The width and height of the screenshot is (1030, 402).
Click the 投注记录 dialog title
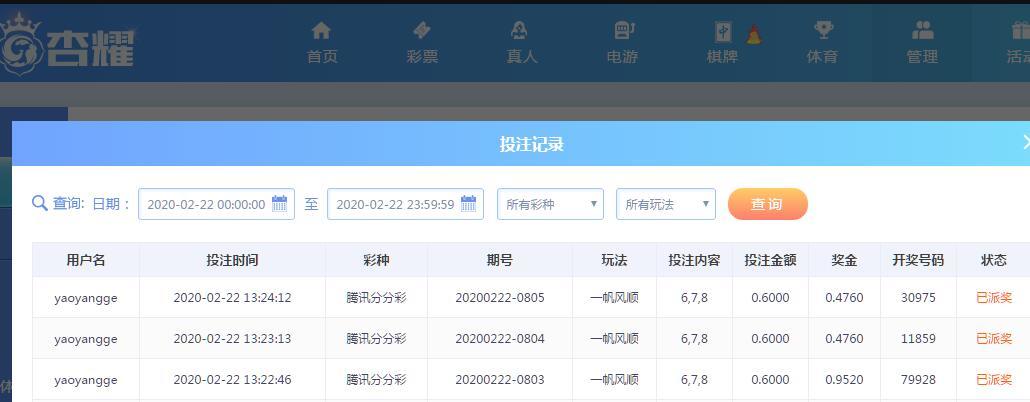tap(531, 144)
